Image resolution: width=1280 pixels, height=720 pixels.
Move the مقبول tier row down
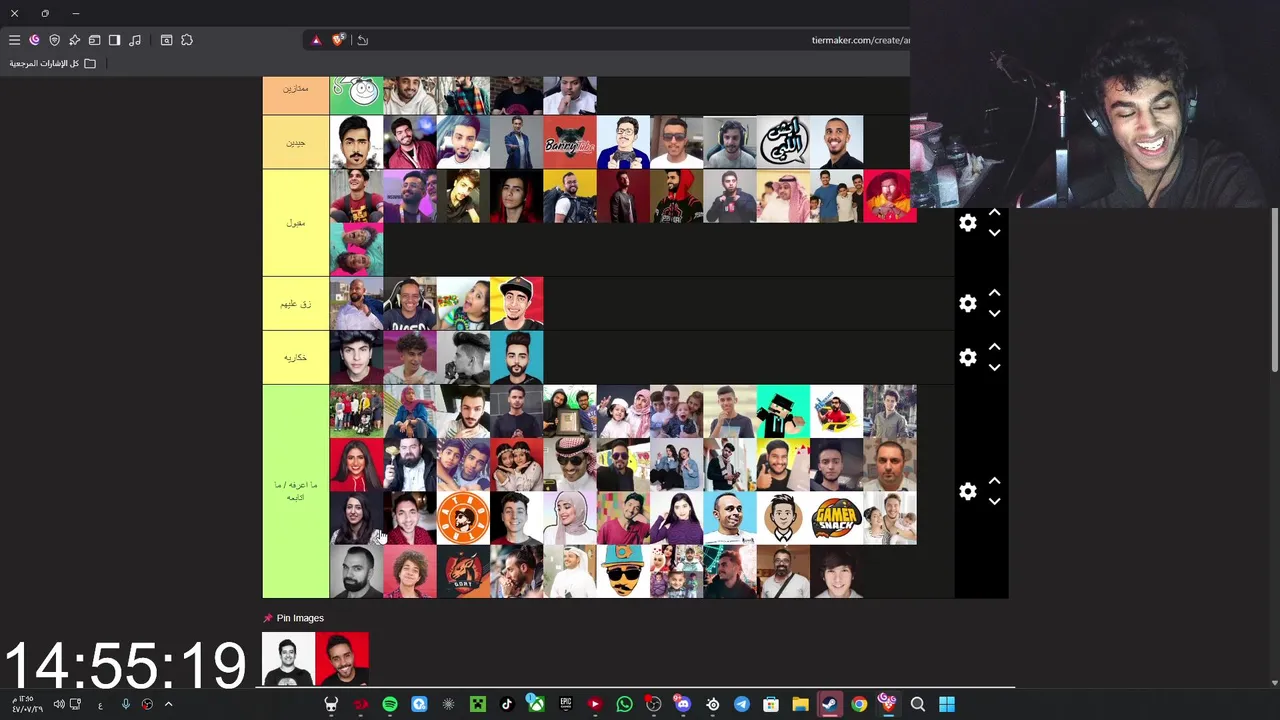pyautogui.click(x=994, y=233)
